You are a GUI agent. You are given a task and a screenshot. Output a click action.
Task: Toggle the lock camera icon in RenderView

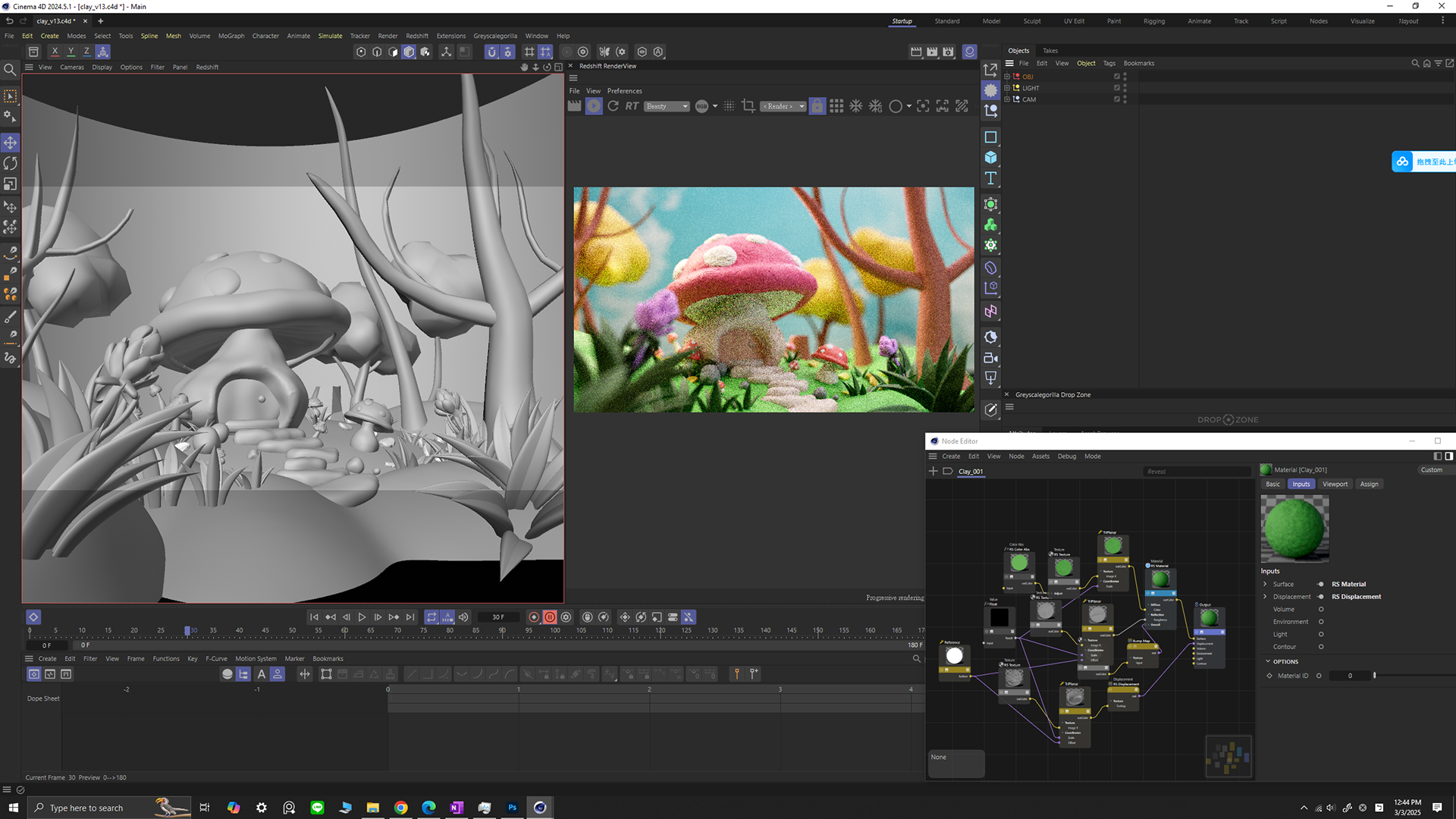817,106
